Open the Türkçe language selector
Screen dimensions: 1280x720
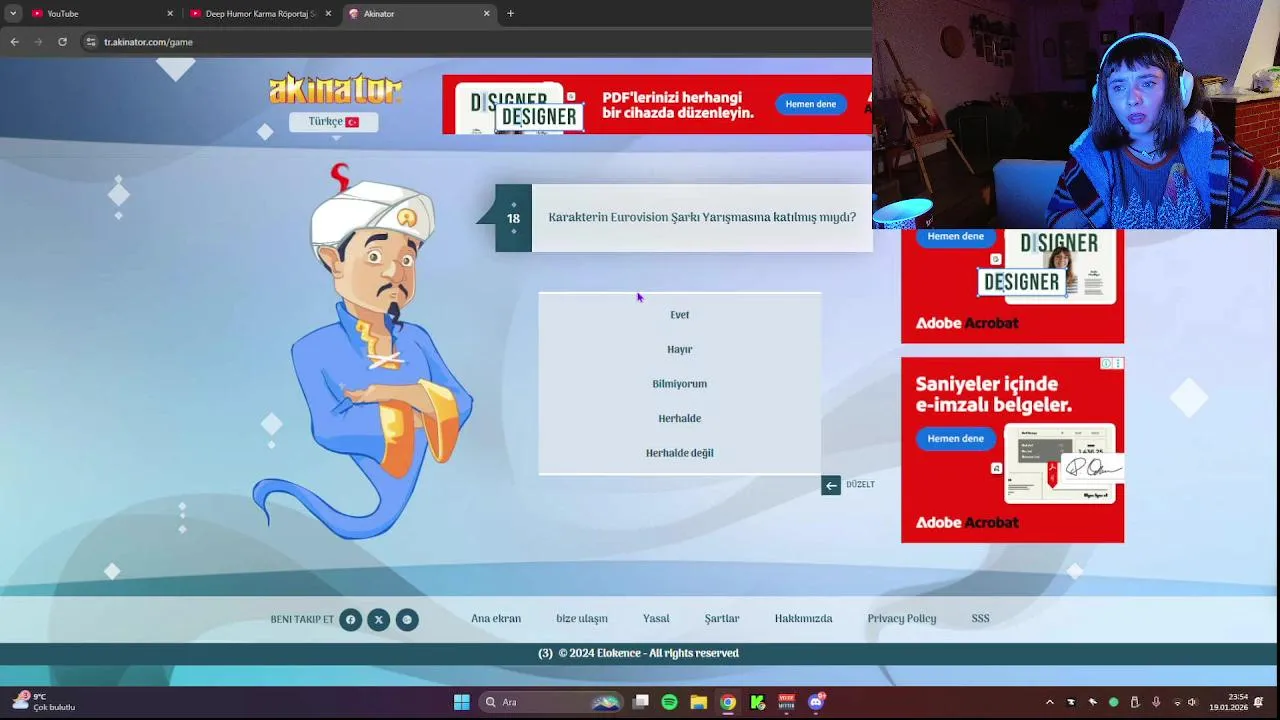[333, 121]
